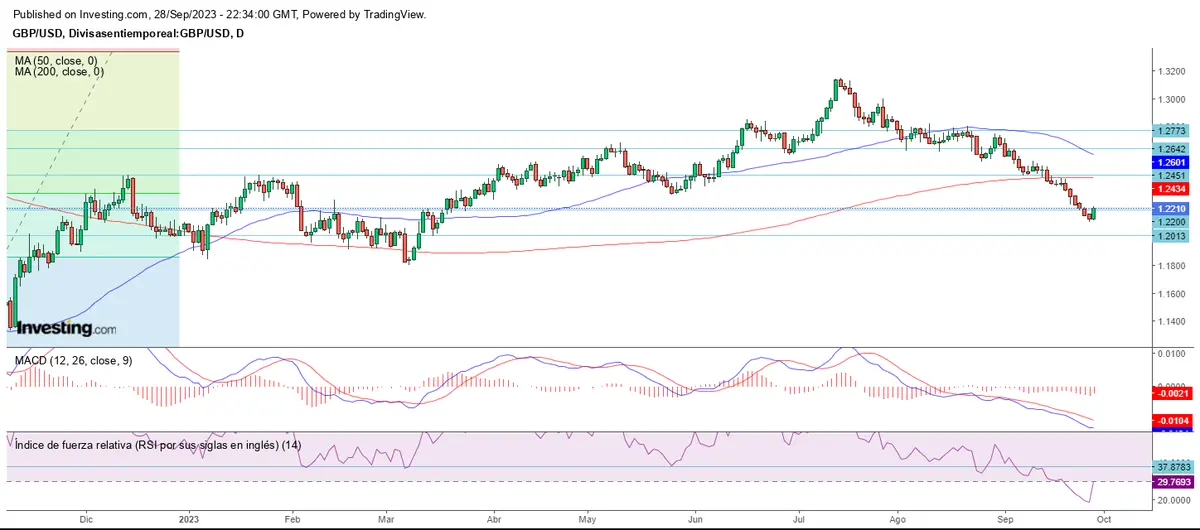Click the Abr label on time axis
The height and width of the screenshot is (530, 1200).
click(x=493, y=521)
